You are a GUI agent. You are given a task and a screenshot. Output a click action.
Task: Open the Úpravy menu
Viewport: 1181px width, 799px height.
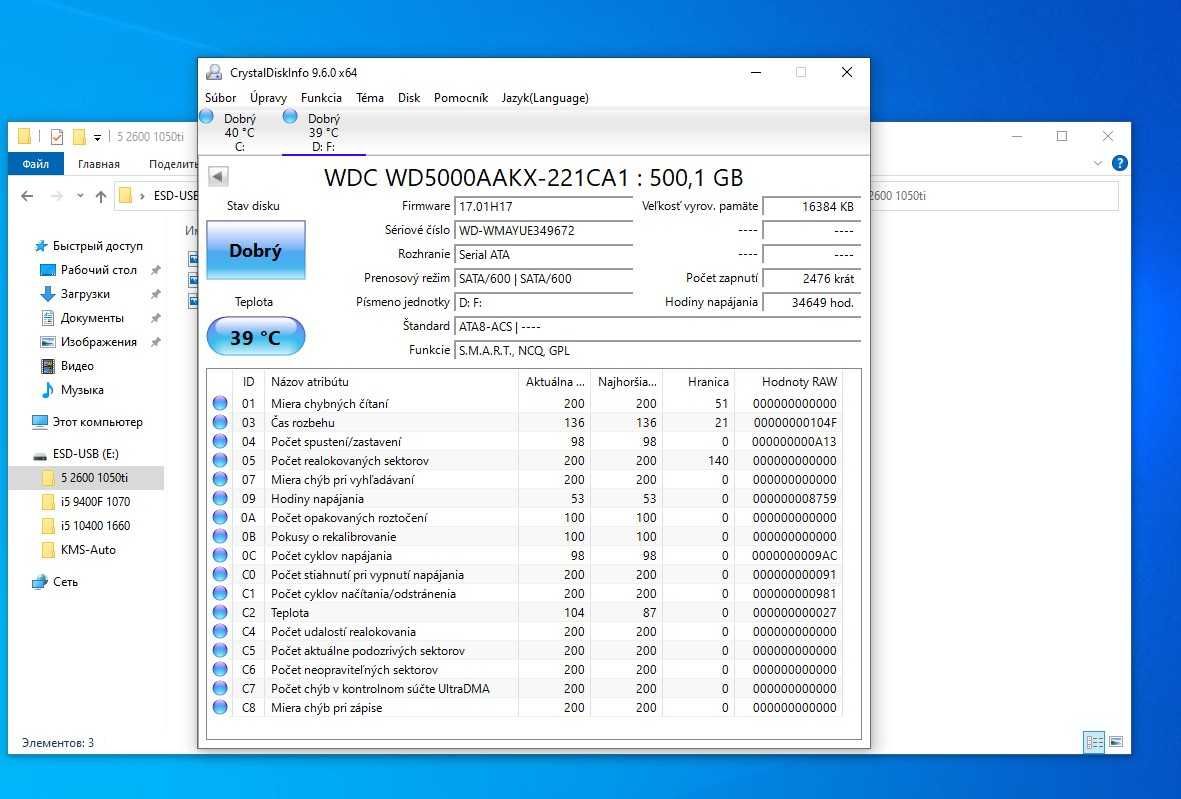[268, 98]
